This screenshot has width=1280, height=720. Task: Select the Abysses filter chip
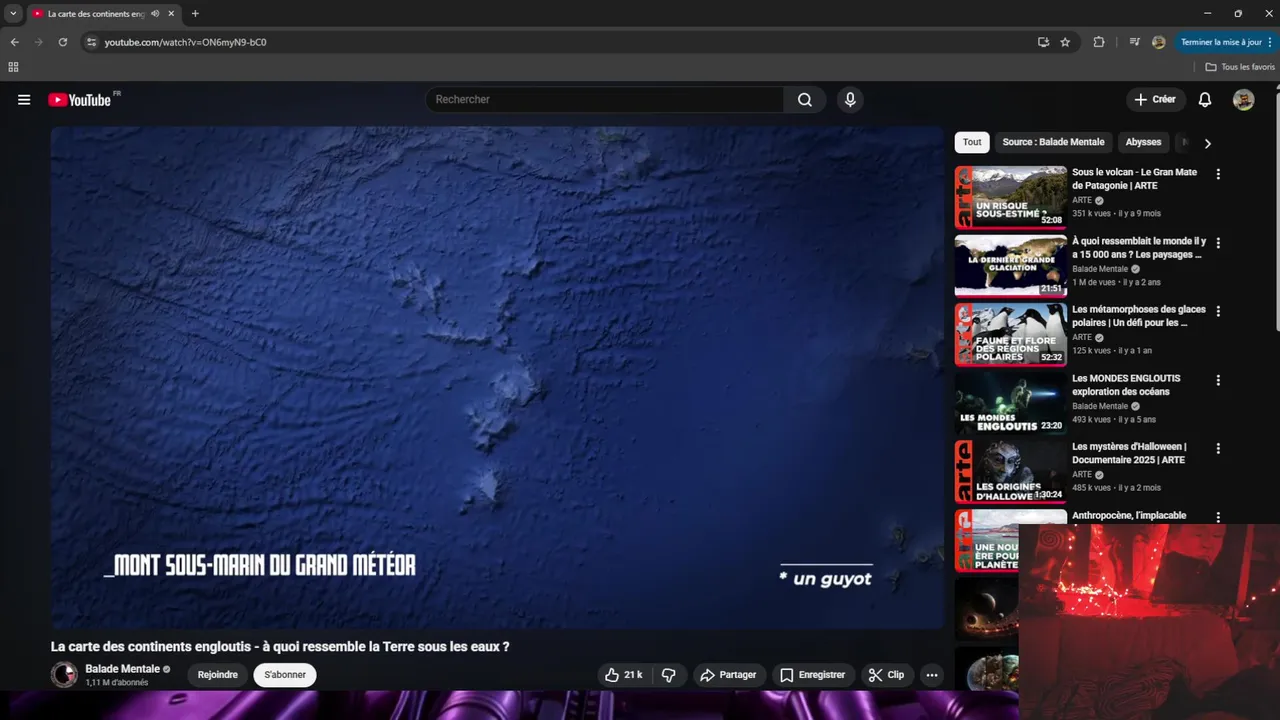click(1143, 142)
